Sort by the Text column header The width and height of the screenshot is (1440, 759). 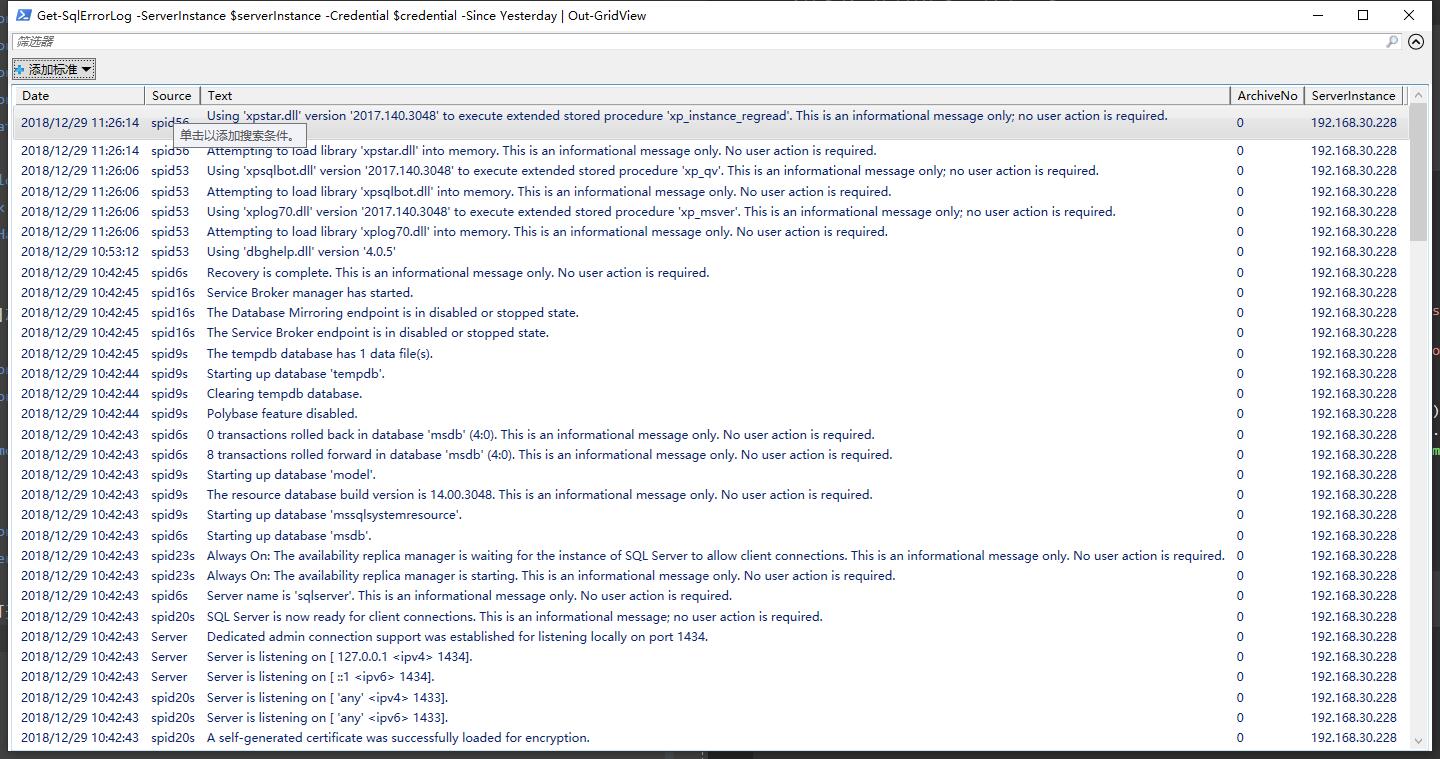(x=715, y=96)
